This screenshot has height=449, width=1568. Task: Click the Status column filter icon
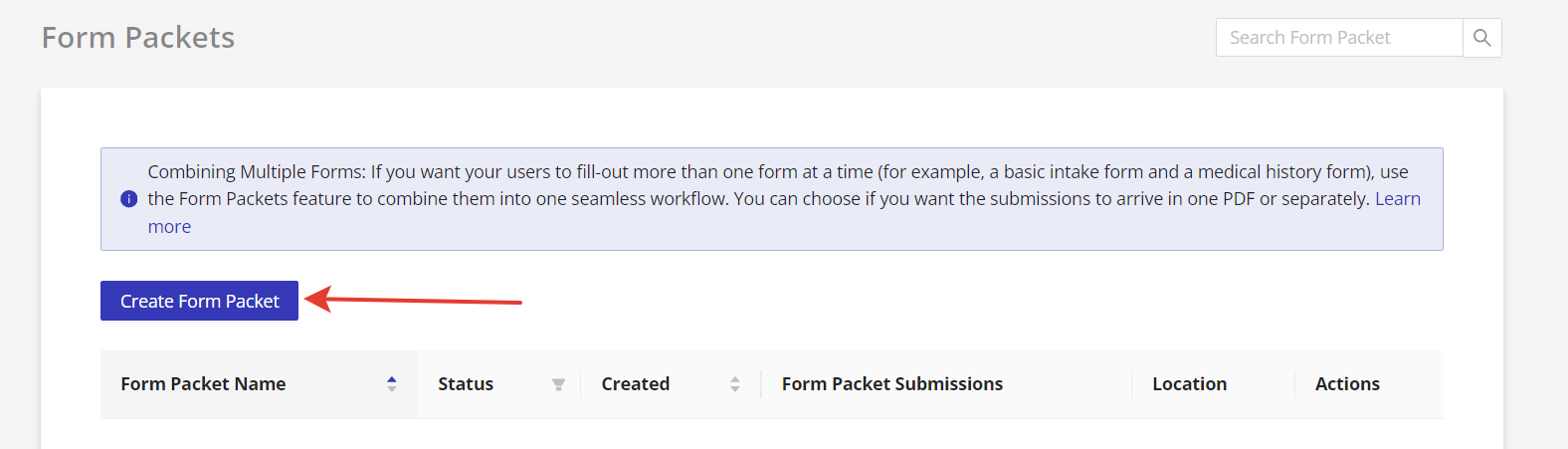tap(558, 384)
